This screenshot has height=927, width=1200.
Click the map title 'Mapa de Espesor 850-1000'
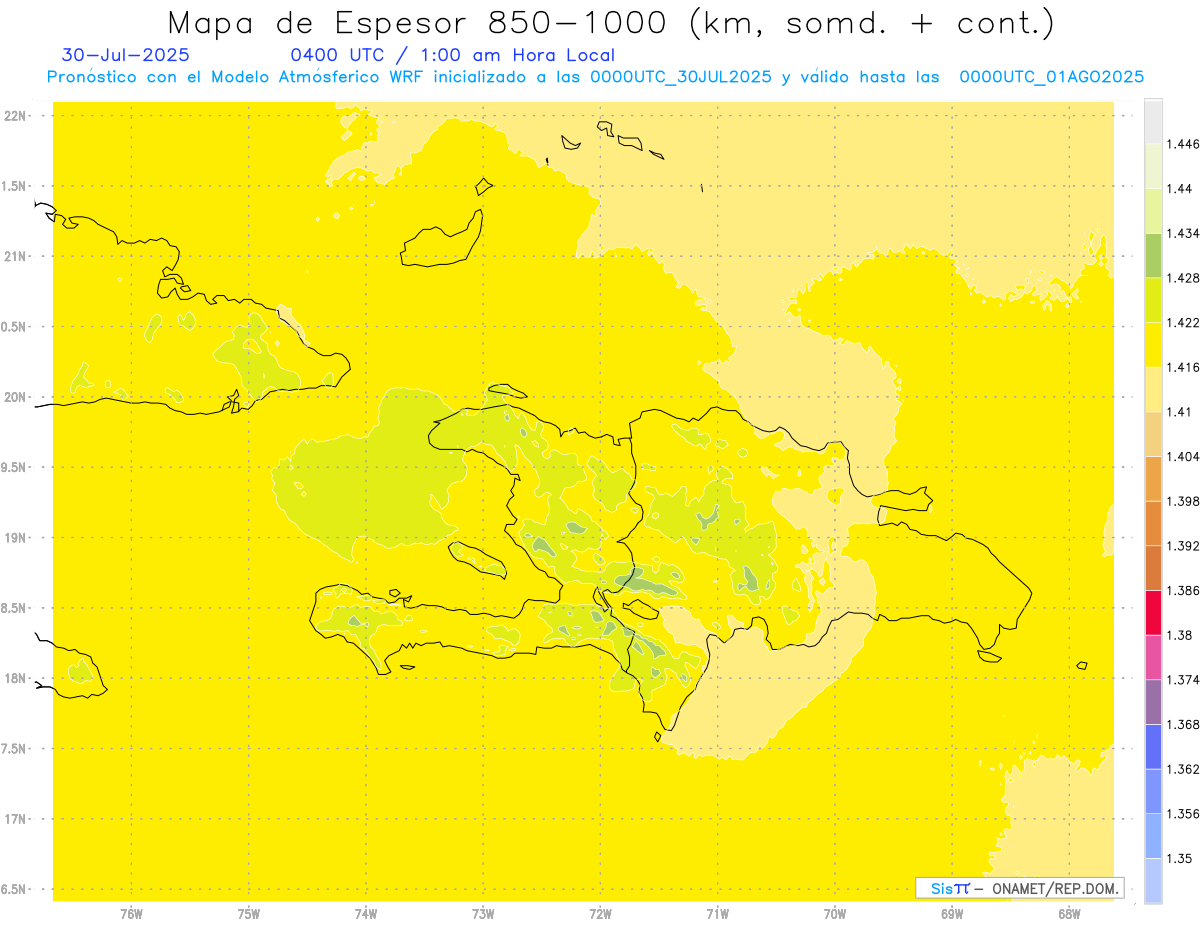click(x=423, y=22)
